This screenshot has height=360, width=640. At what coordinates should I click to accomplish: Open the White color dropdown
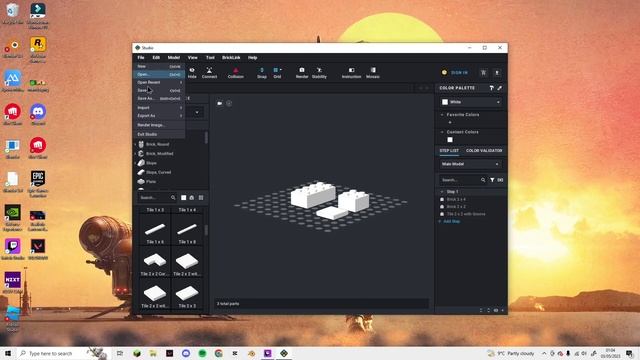[471, 102]
